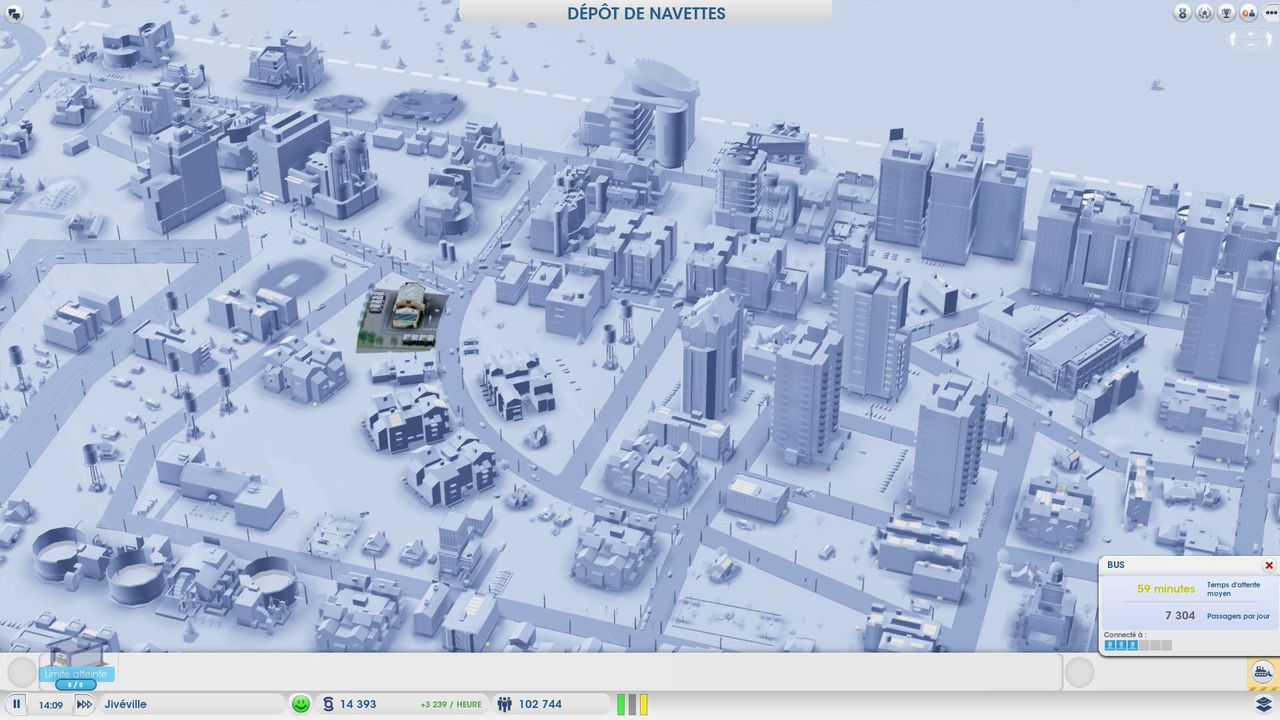Viewport: 1280px width, 720px height.
Task: Click the orange friends/players icon
Action: [1248, 13]
